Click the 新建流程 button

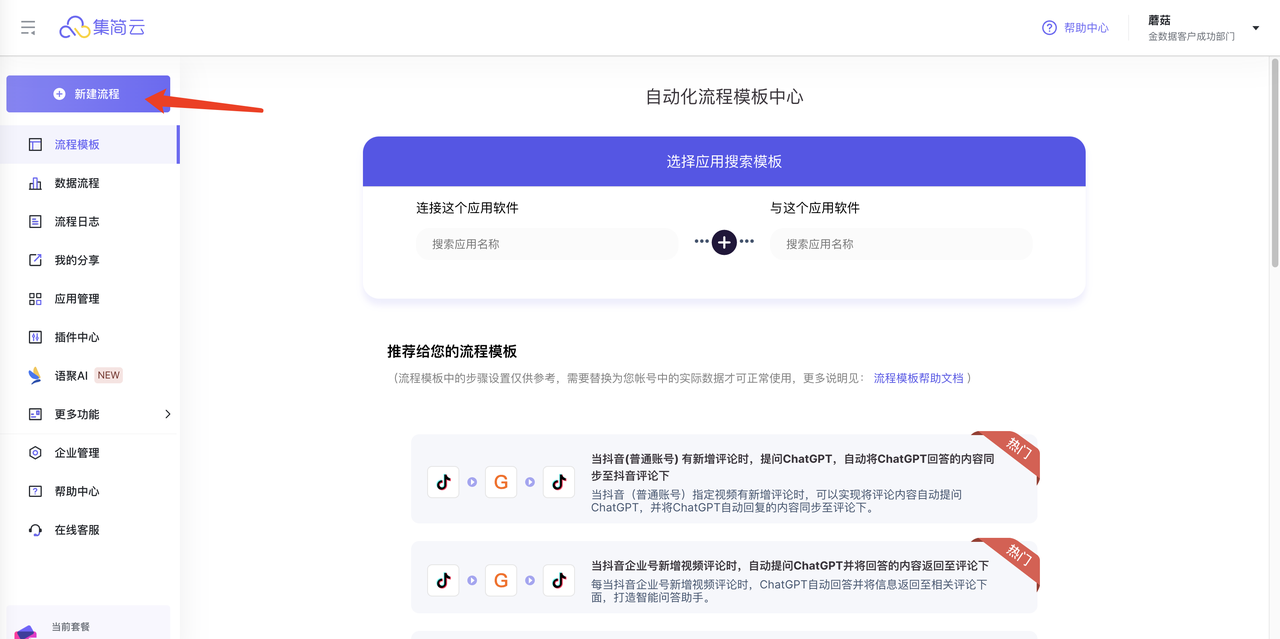(88, 94)
